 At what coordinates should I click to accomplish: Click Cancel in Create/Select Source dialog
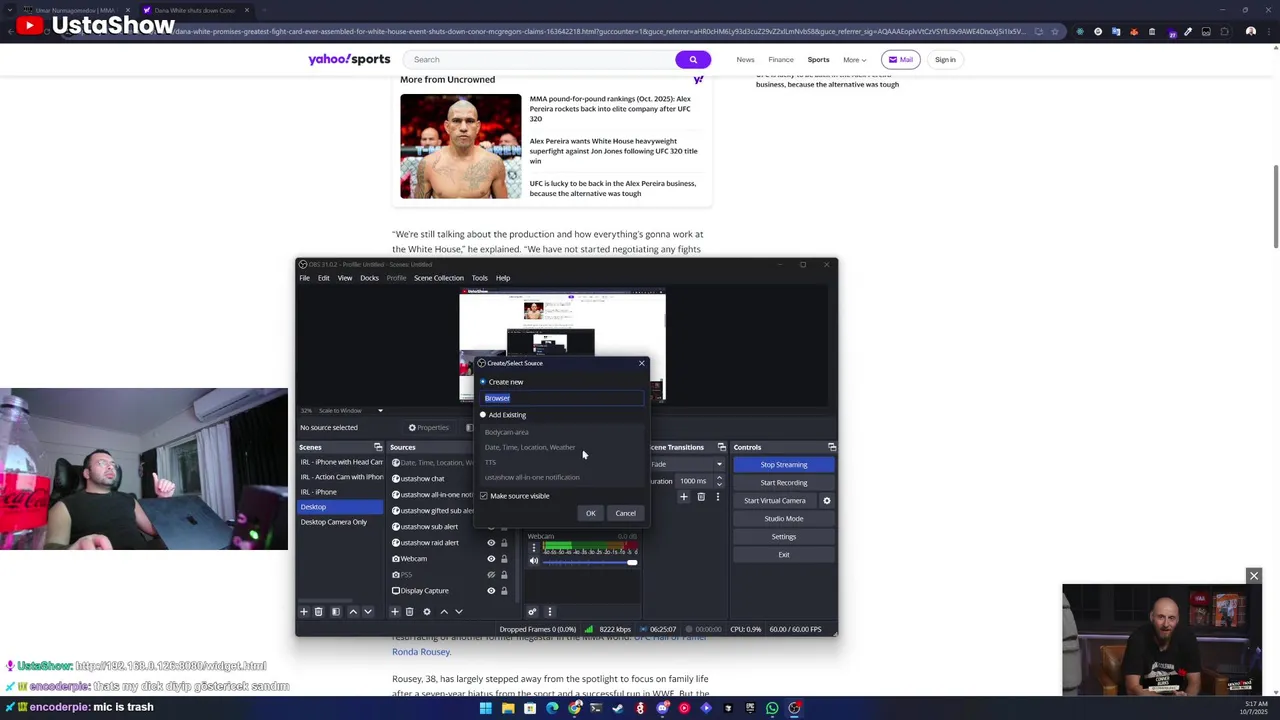(625, 513)
